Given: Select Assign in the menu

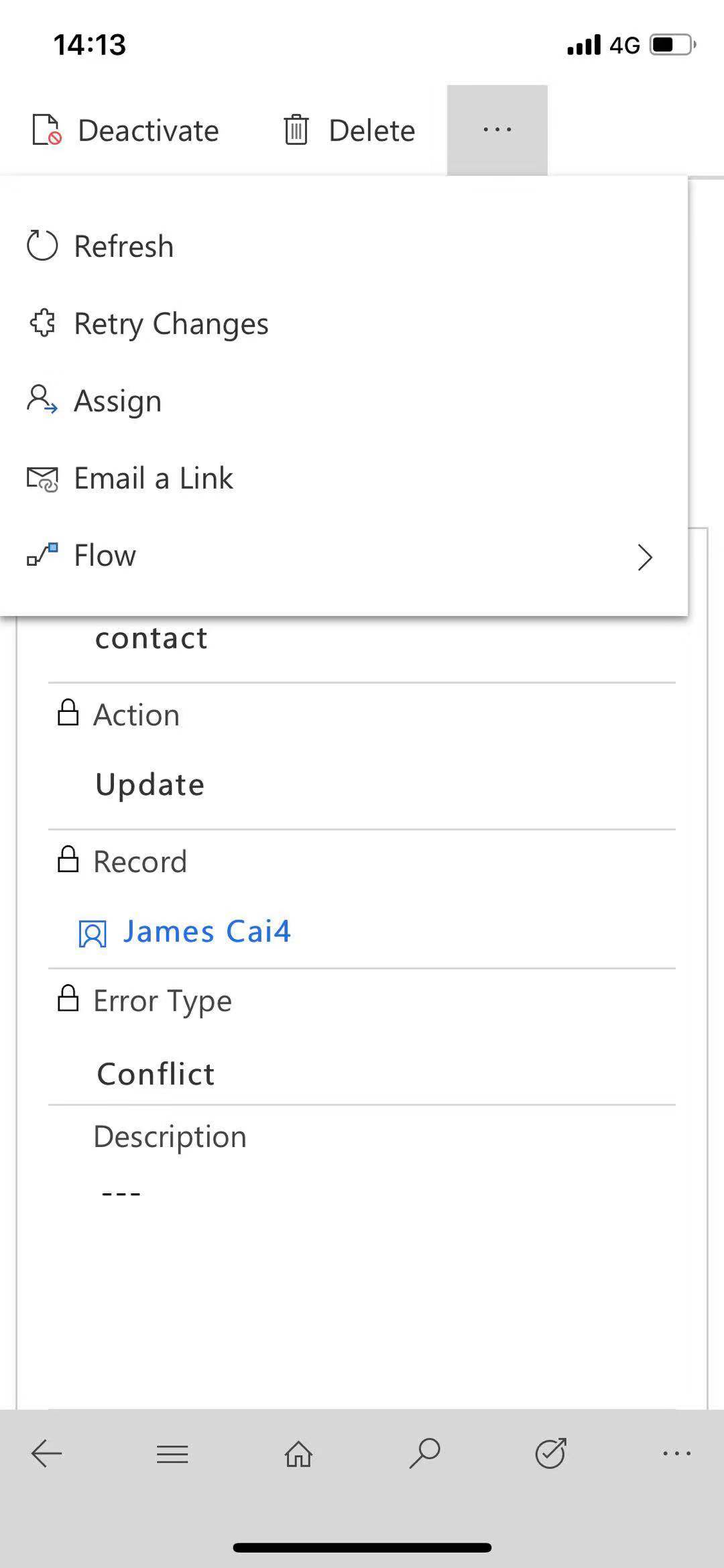Looking at the screenshot, I should click(x=117, y=401).
